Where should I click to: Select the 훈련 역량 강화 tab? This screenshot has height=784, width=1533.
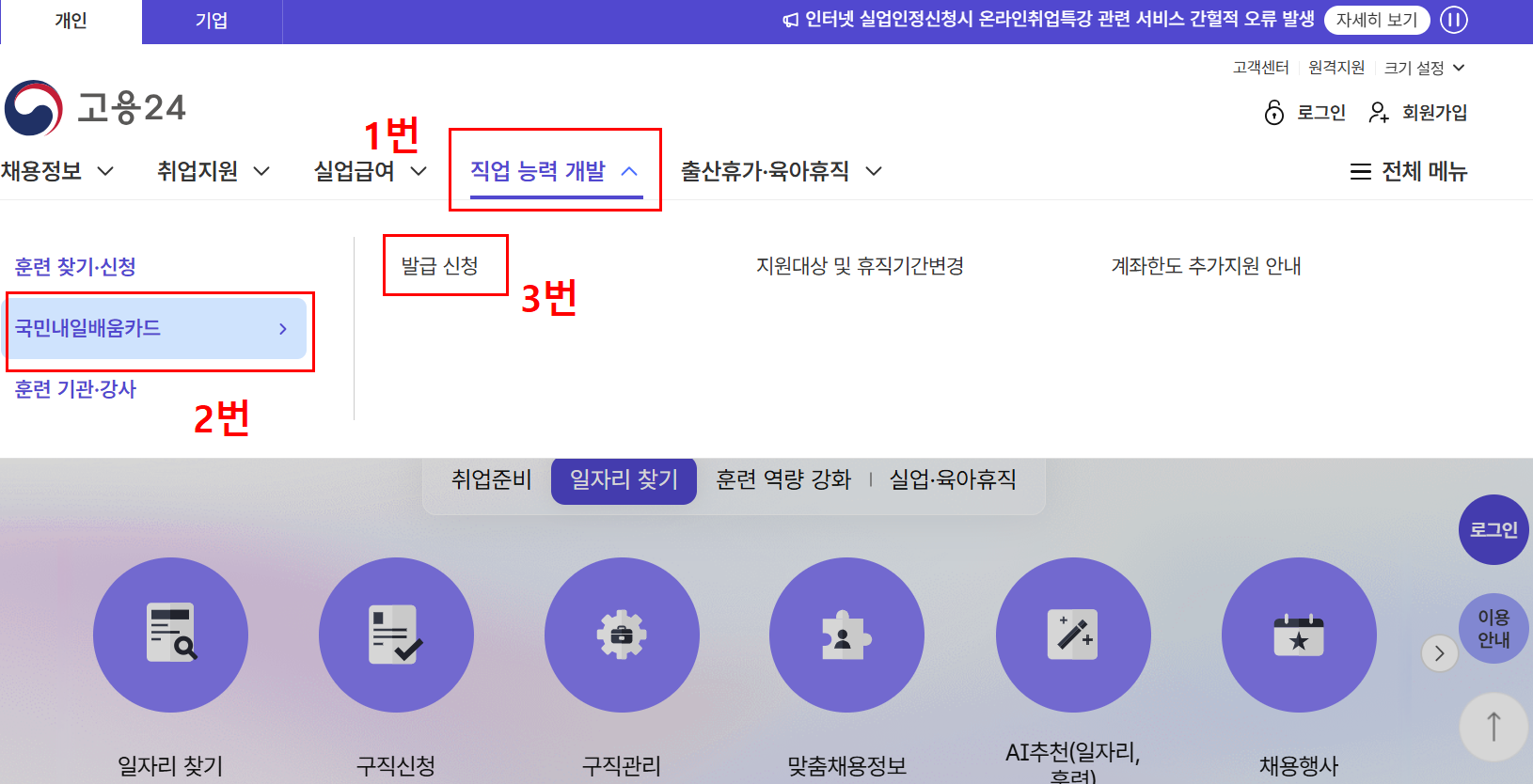(783, 479)
